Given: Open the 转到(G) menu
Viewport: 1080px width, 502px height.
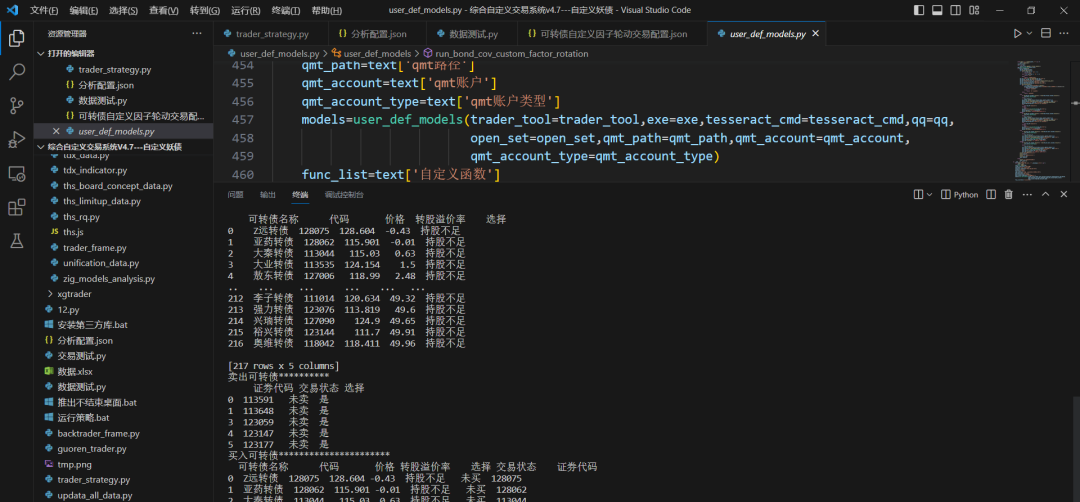Looking at the screenshot, I should point(205,10).
